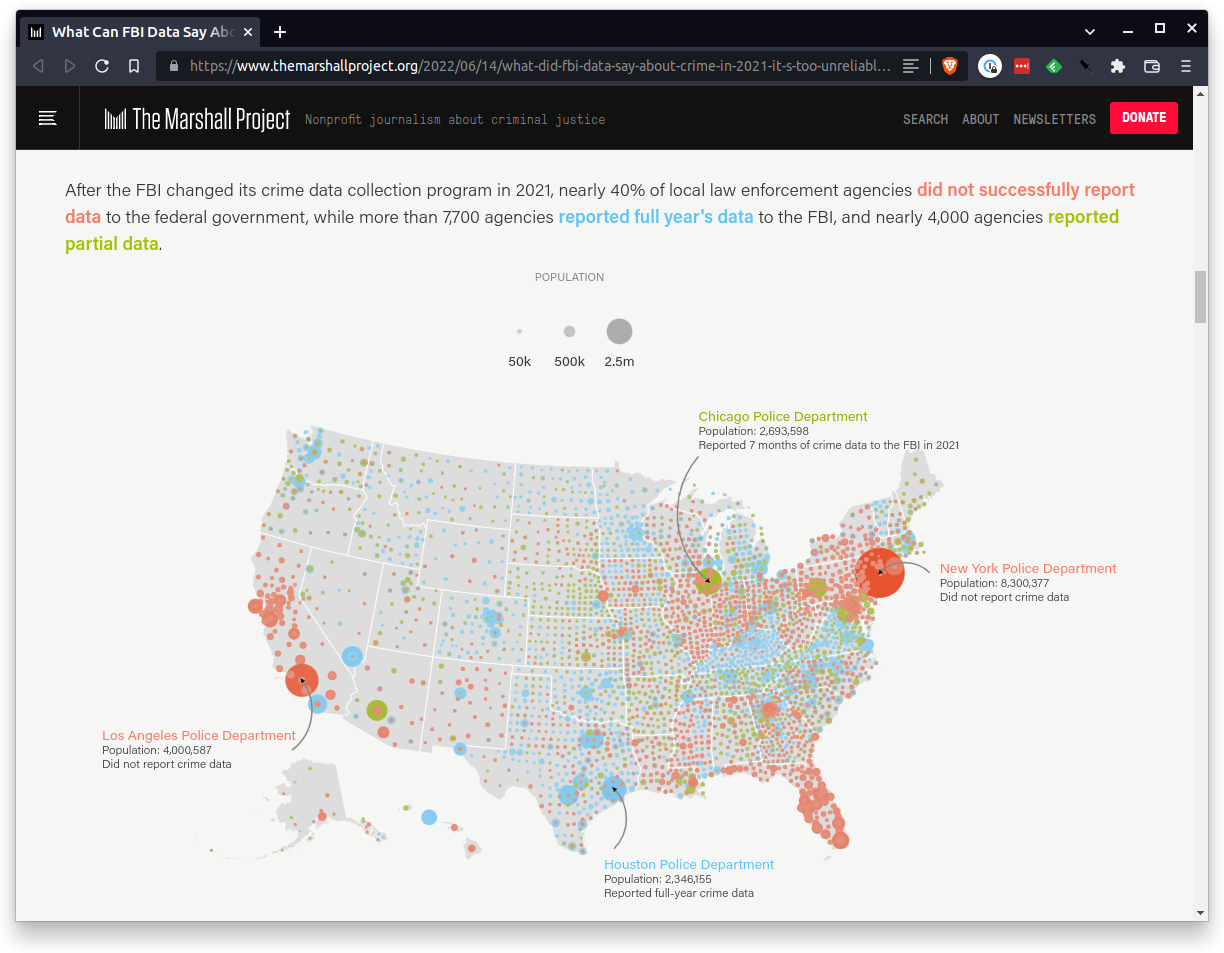Screen dimensions: 1224x953
Task: Click the 'Chicago Police Department' label
Action: pos(783,416)
